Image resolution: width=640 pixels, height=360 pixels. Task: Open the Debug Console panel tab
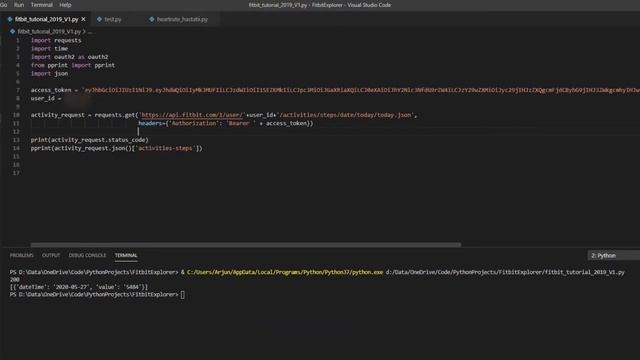(87, 255)
